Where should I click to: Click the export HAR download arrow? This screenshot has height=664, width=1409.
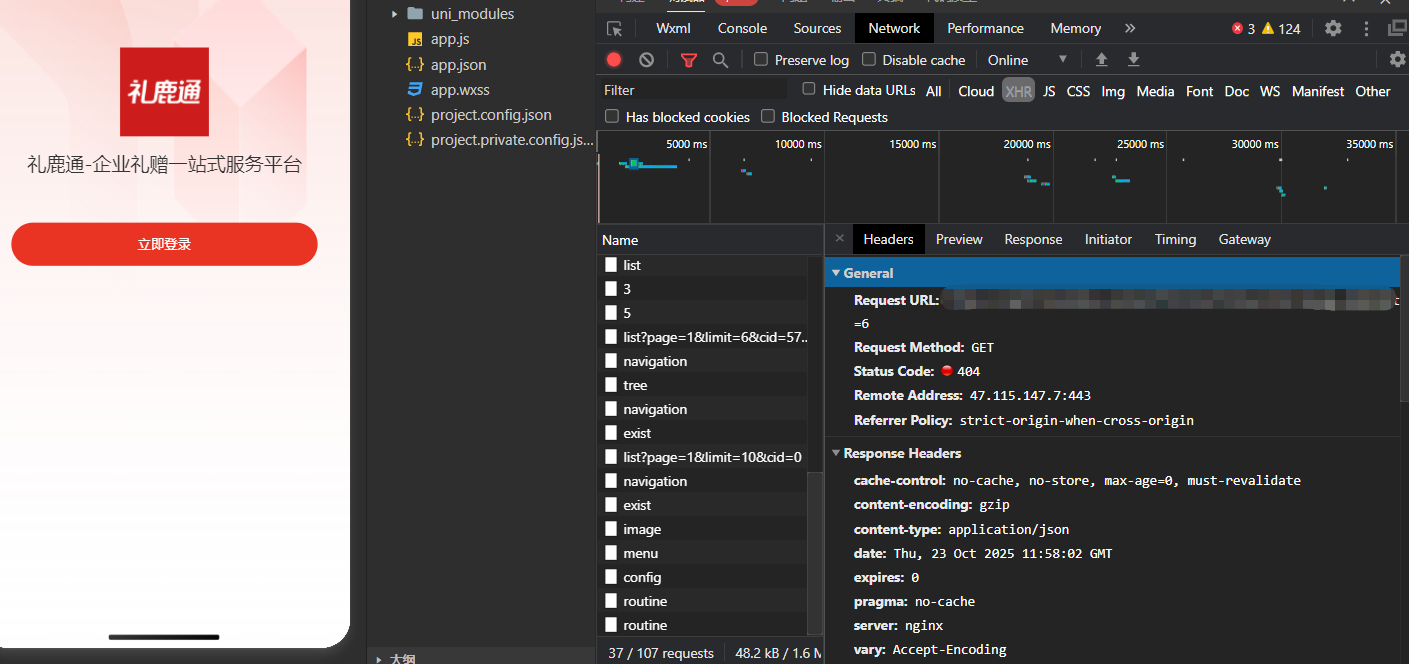(x=1133, y=60)
